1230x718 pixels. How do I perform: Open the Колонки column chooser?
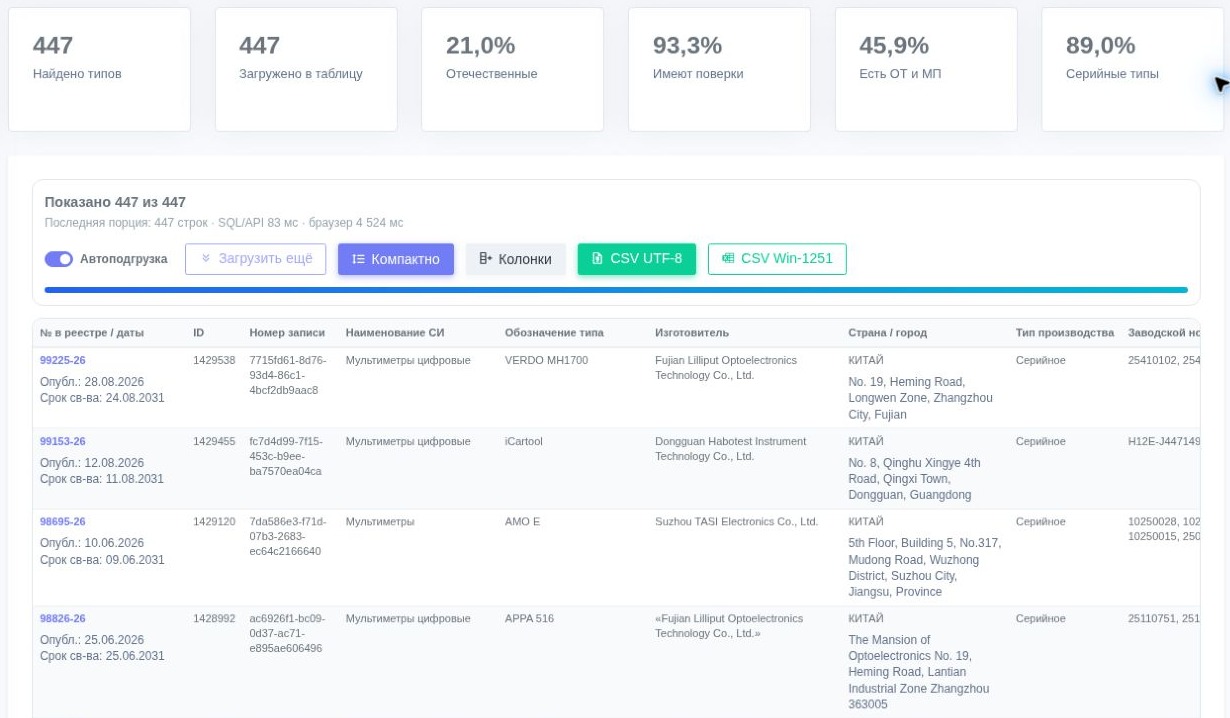pos(516,259)
